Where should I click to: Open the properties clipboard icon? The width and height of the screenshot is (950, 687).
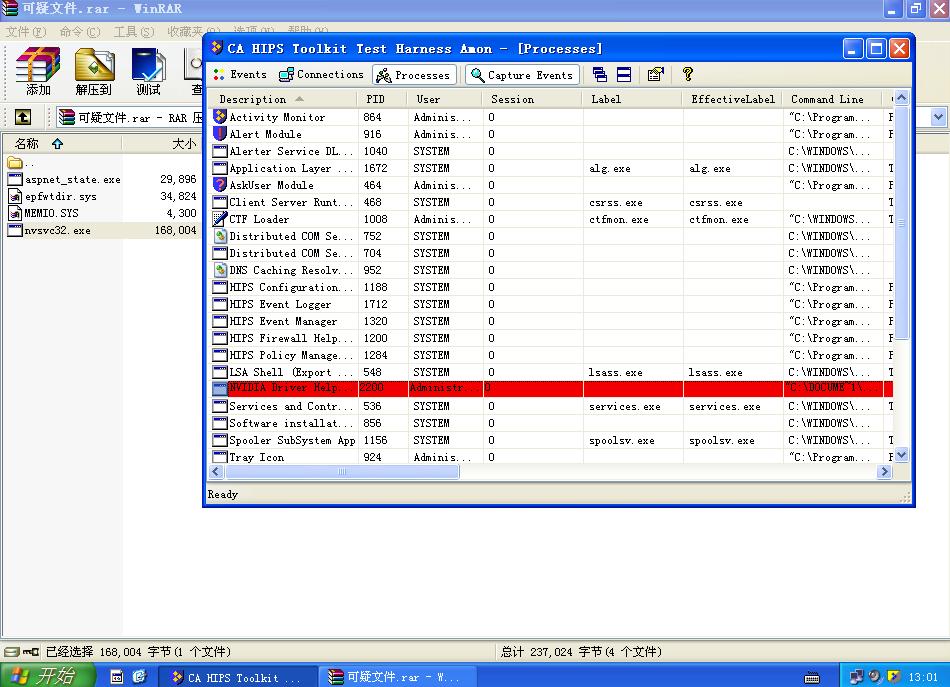coord(656,75)
